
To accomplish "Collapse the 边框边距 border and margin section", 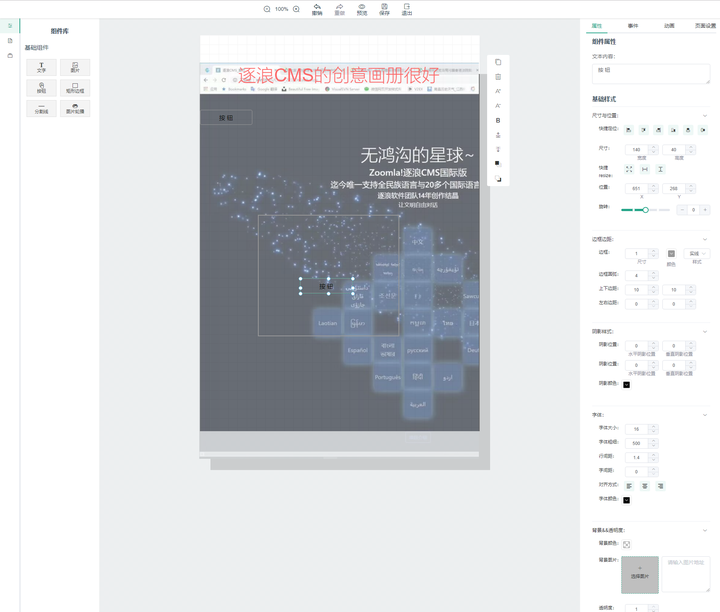I will (705, 239).
